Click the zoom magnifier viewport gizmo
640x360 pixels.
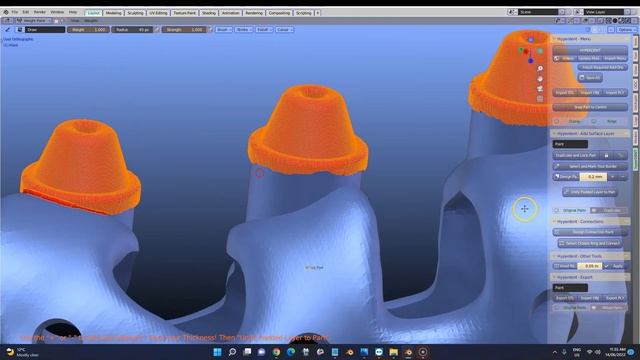[540, 68]
